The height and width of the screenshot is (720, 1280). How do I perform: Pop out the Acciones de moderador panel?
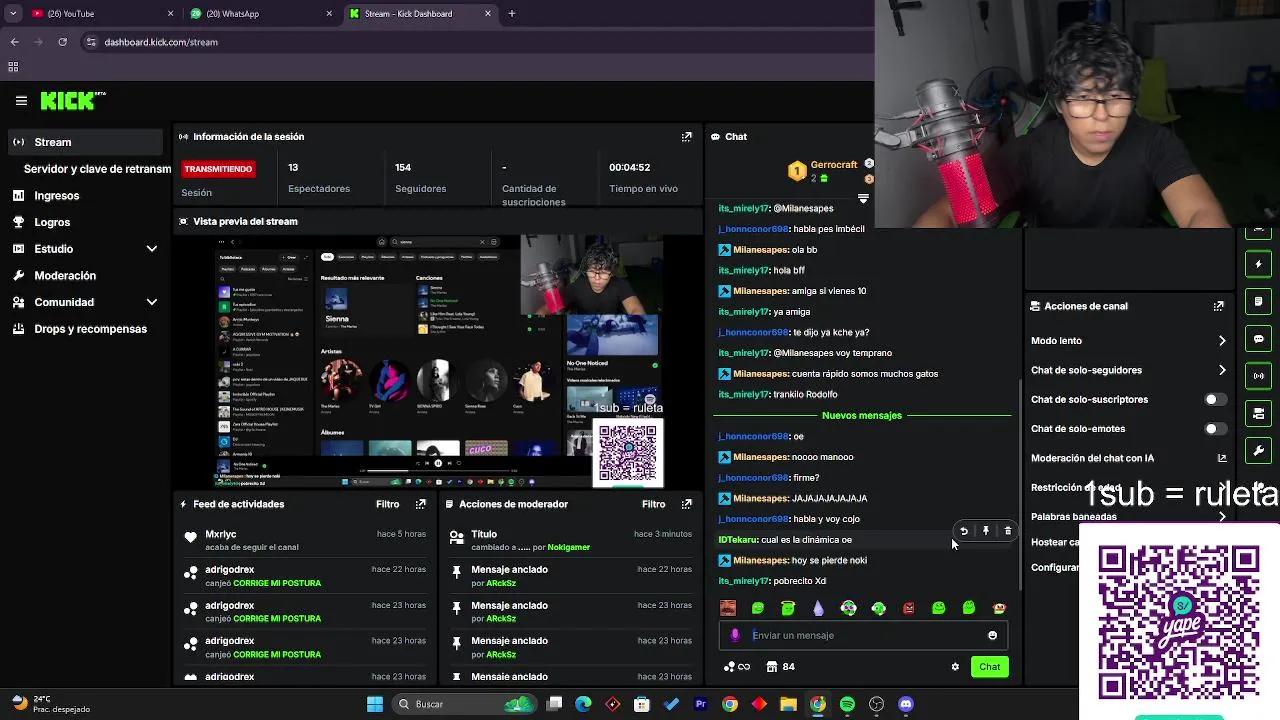click(687, 504)
